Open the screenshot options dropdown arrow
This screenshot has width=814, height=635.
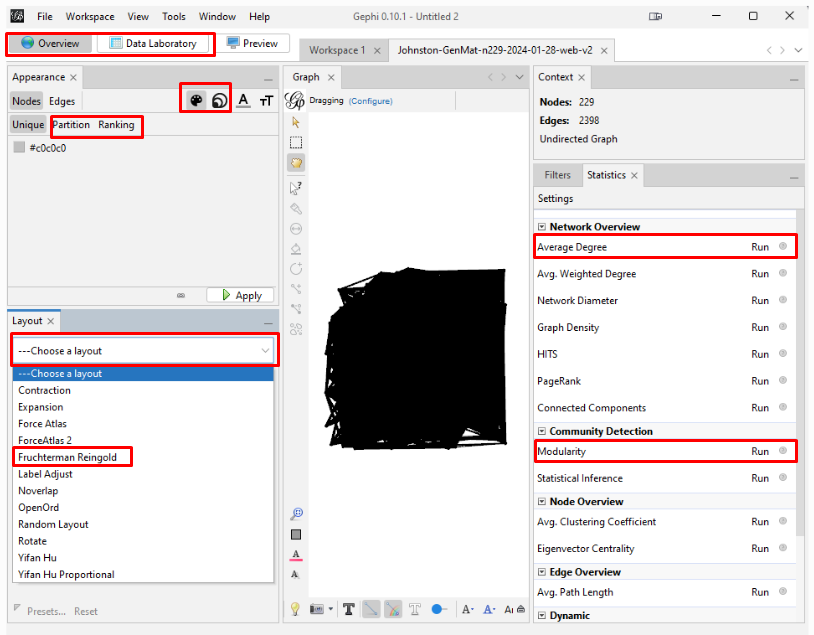point(331,609)
